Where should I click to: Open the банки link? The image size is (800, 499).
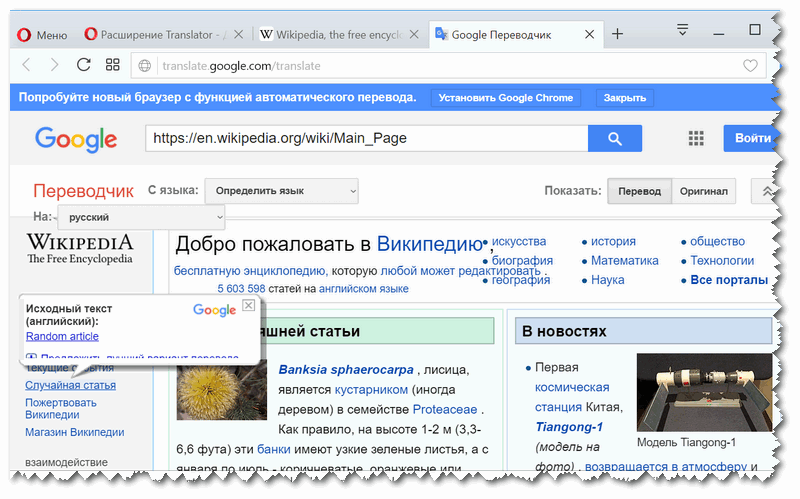[x=273, y=450]
